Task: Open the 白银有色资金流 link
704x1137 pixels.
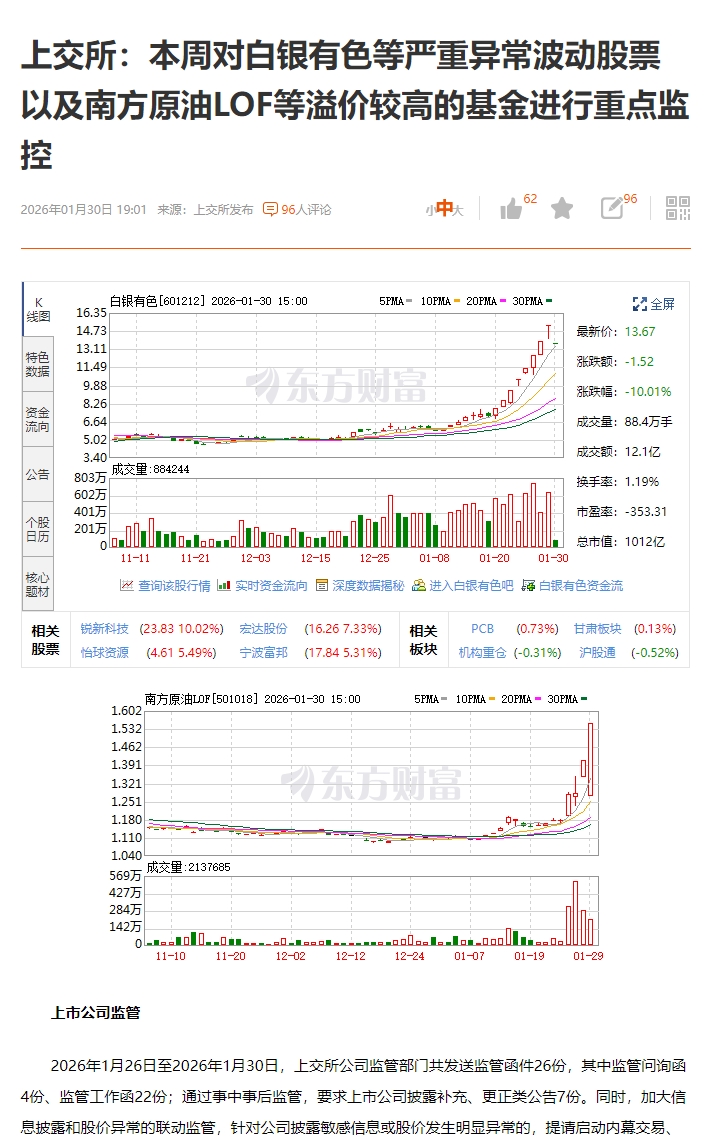Action: 581,585
